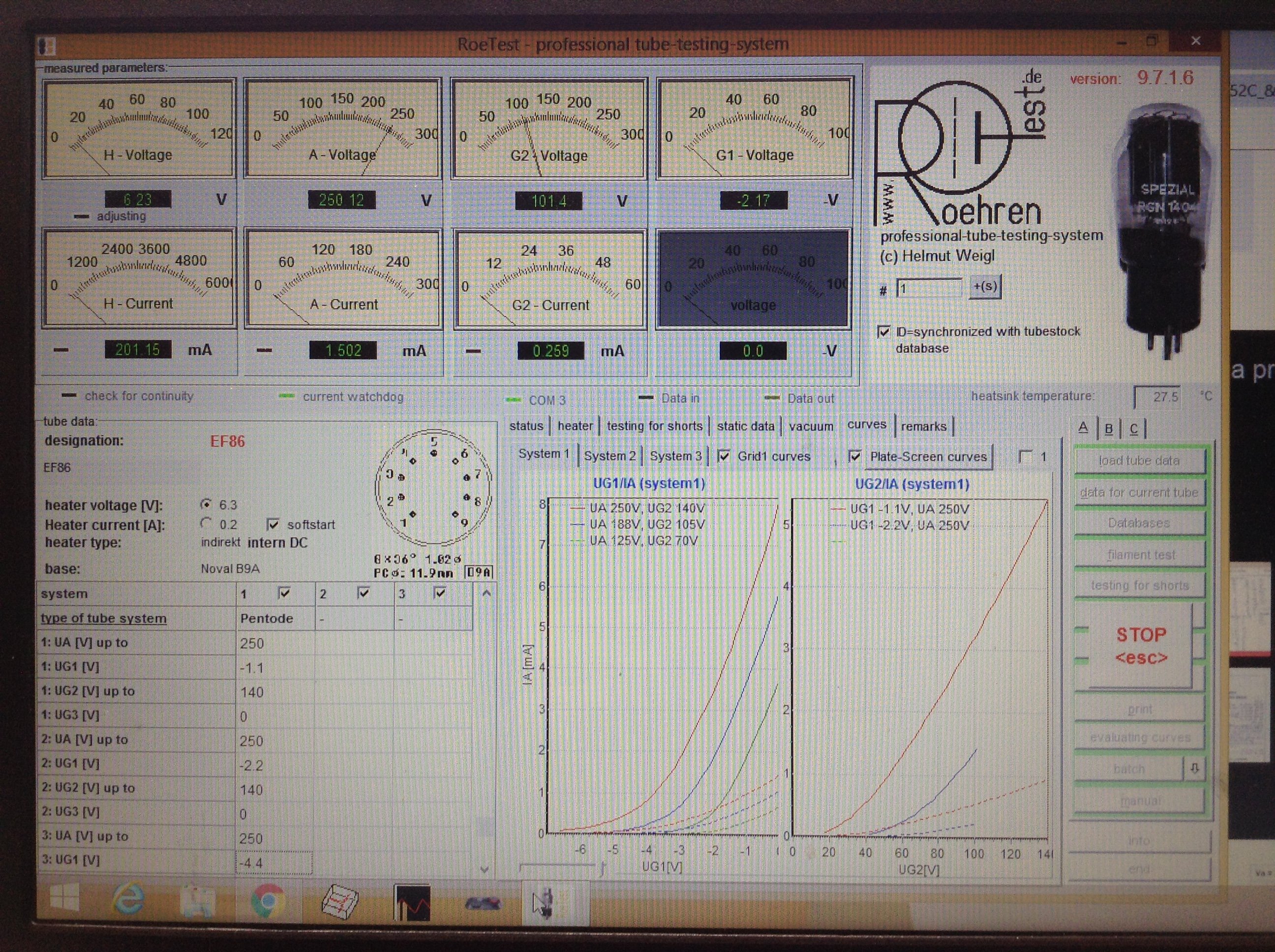Image resolution: width=1275 pixels, height=952 pixels.
Task: Click the STOP <esc> button
Action: click(1140, 646)
